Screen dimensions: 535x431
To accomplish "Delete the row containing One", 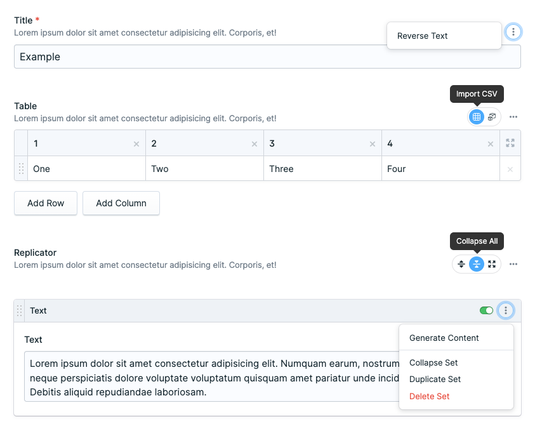I will click(x=510, y=169).
